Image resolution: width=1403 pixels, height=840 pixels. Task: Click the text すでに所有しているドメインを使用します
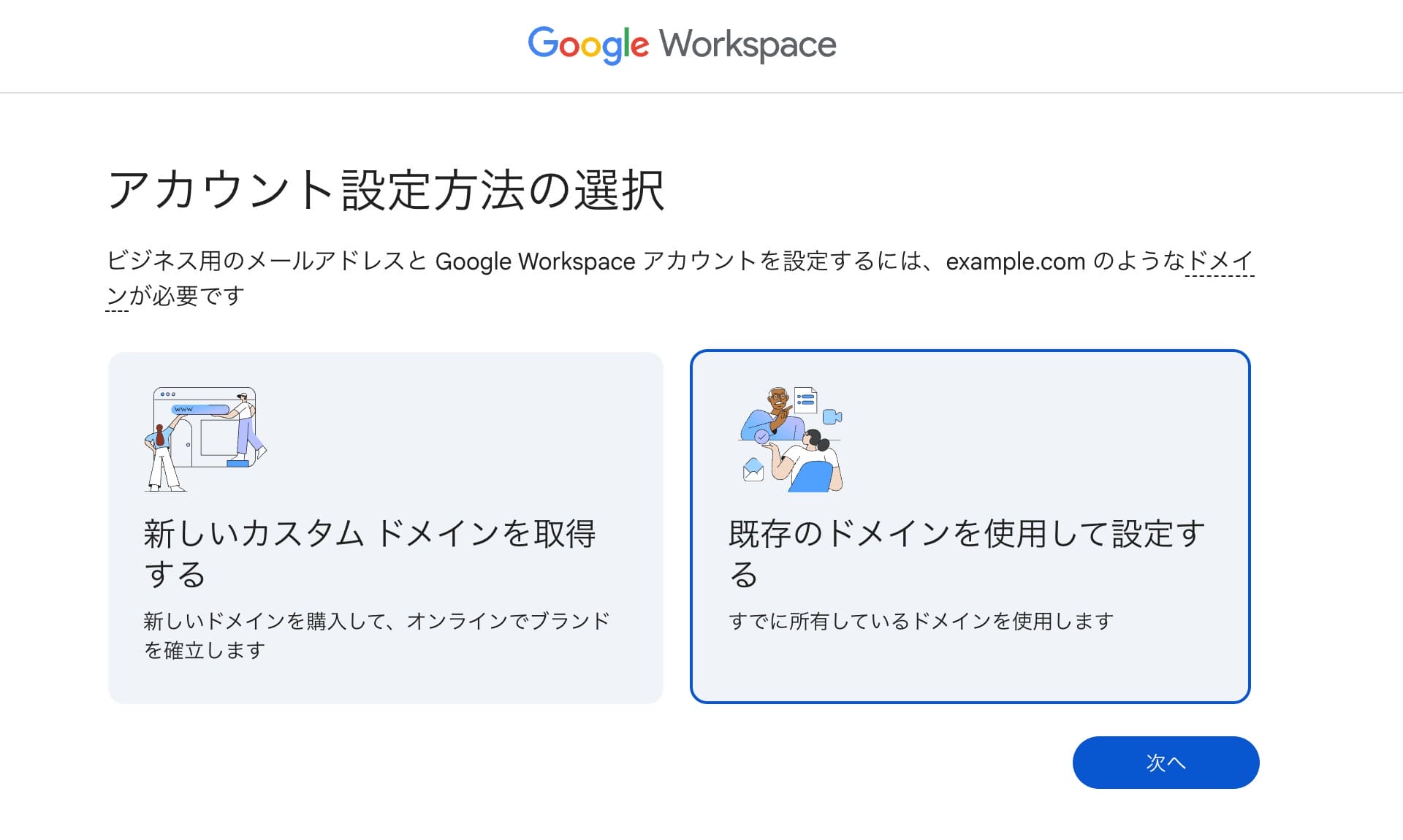pos(921,621)
